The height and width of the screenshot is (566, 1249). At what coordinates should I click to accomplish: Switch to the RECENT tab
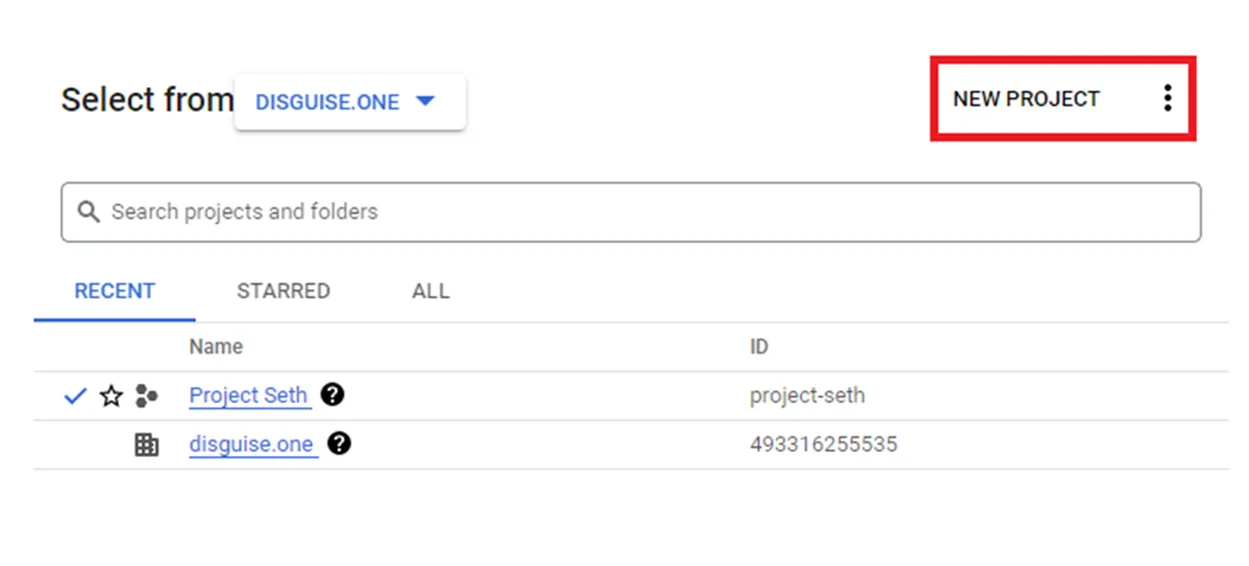[x=115, y=292]
